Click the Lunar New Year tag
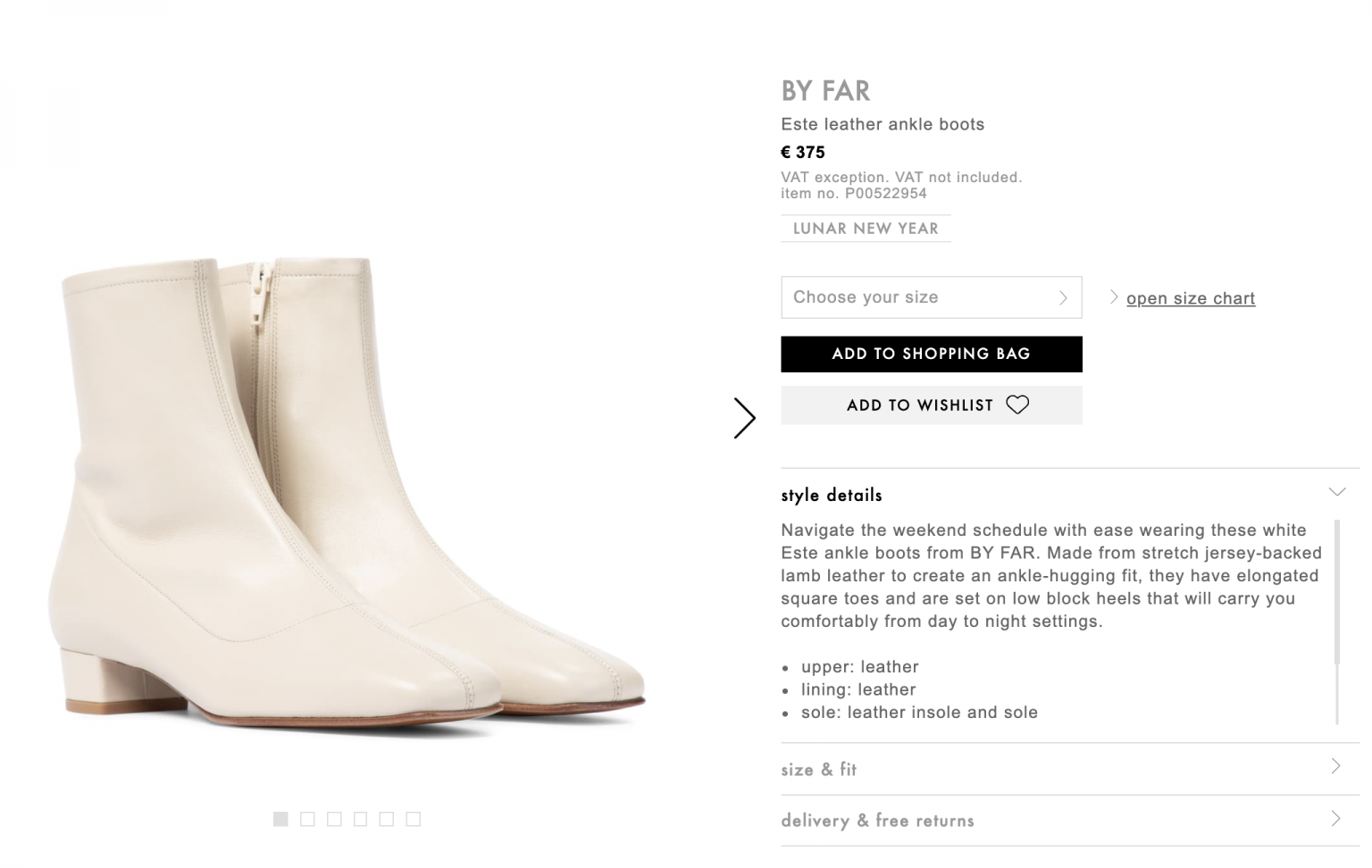 (x=865, y=229)
